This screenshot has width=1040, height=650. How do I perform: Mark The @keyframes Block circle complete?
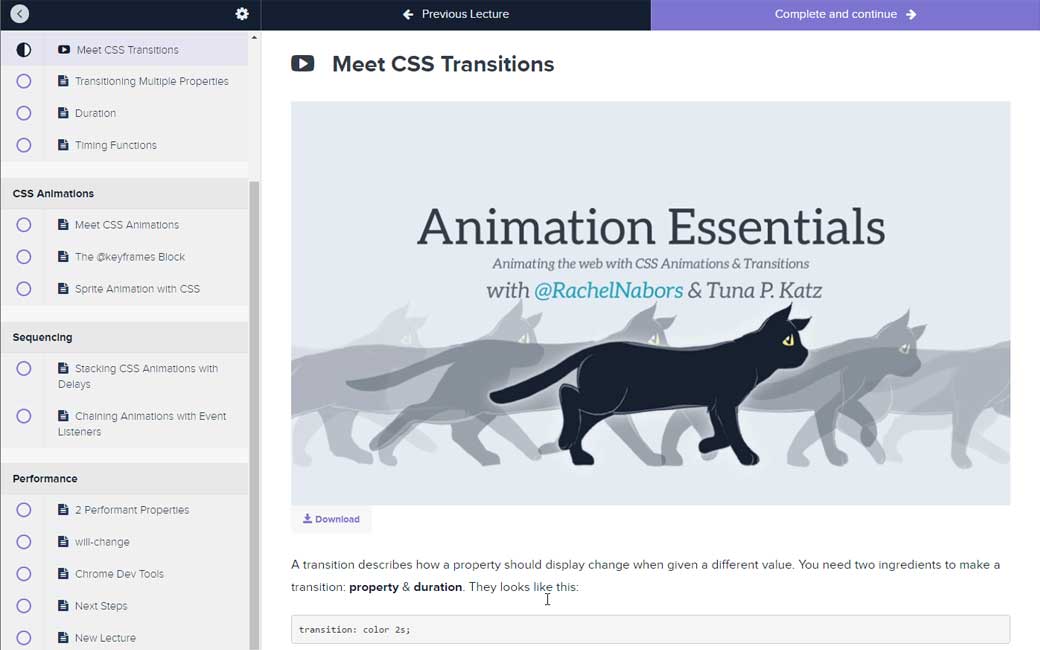pyautogui.click(x=24, y=257)
